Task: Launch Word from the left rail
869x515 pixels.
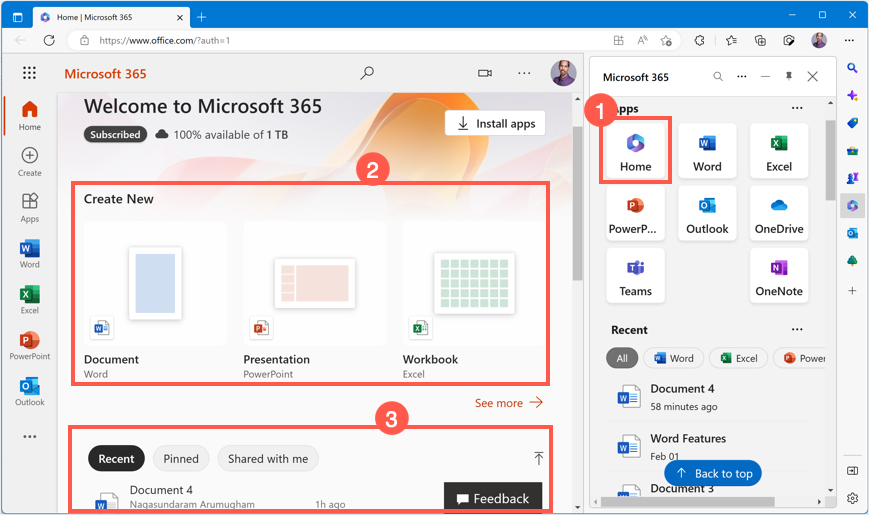Action: (x=29, y=254)
